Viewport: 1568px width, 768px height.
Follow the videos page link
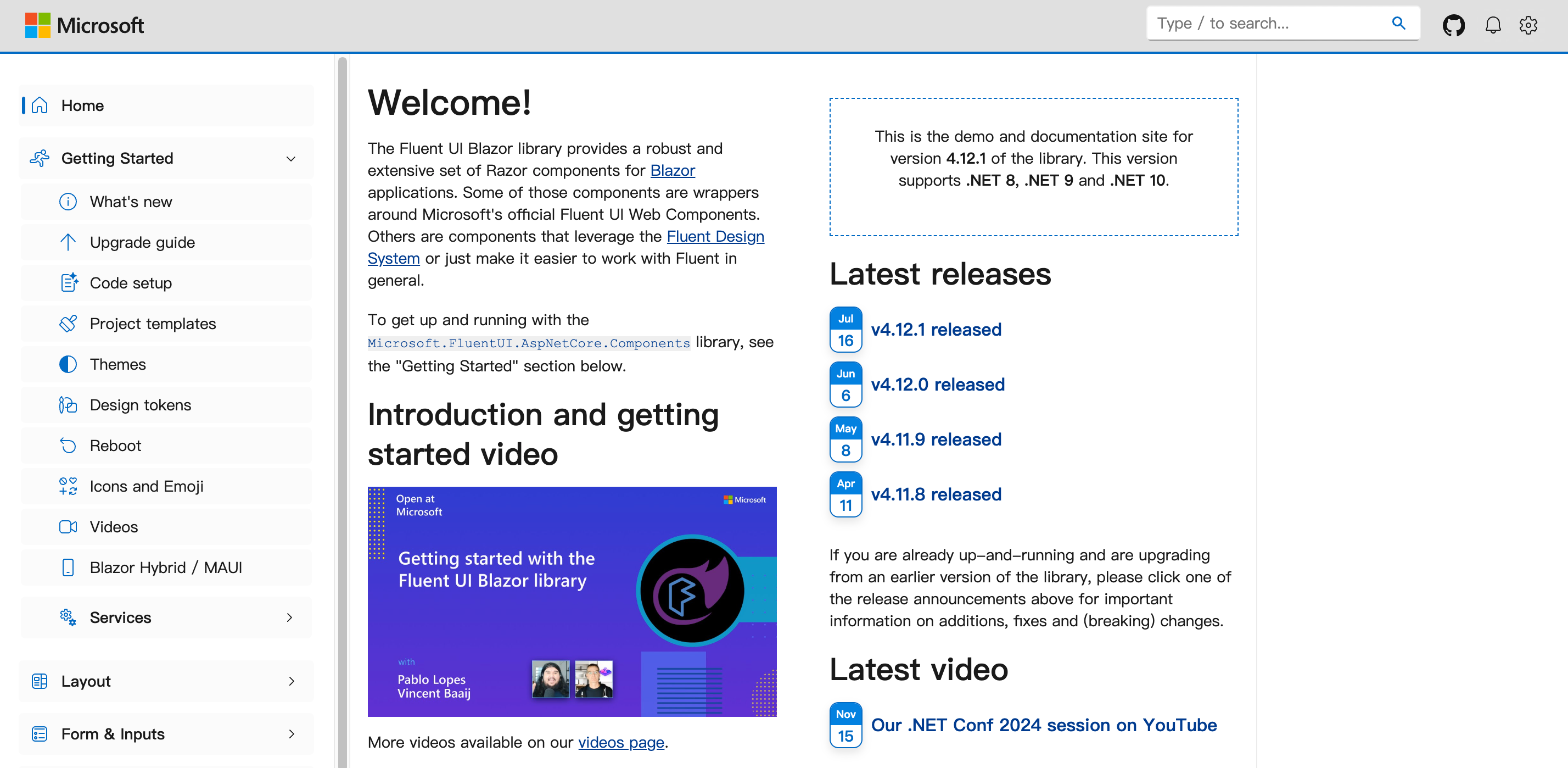point(620,742)
